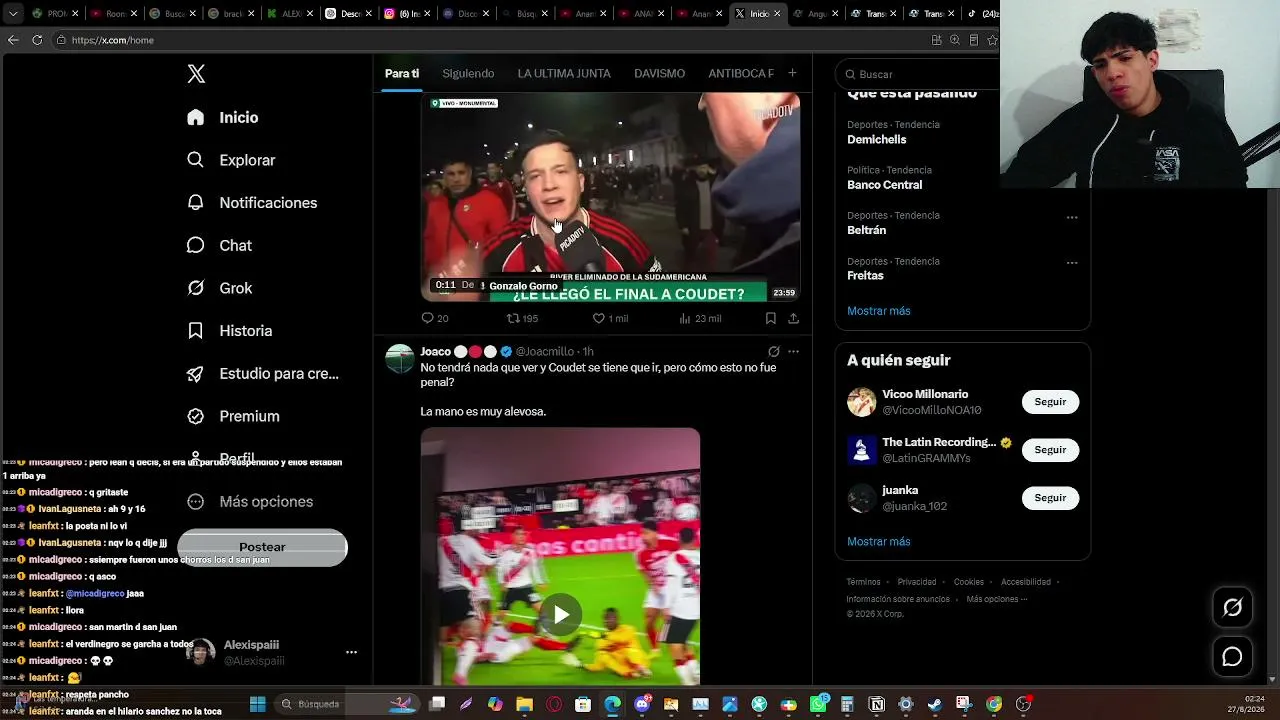Open account menu for Alexispaiii
Image resolution: width=1280 pixels, height=720 pixels.
pos(351,652)
